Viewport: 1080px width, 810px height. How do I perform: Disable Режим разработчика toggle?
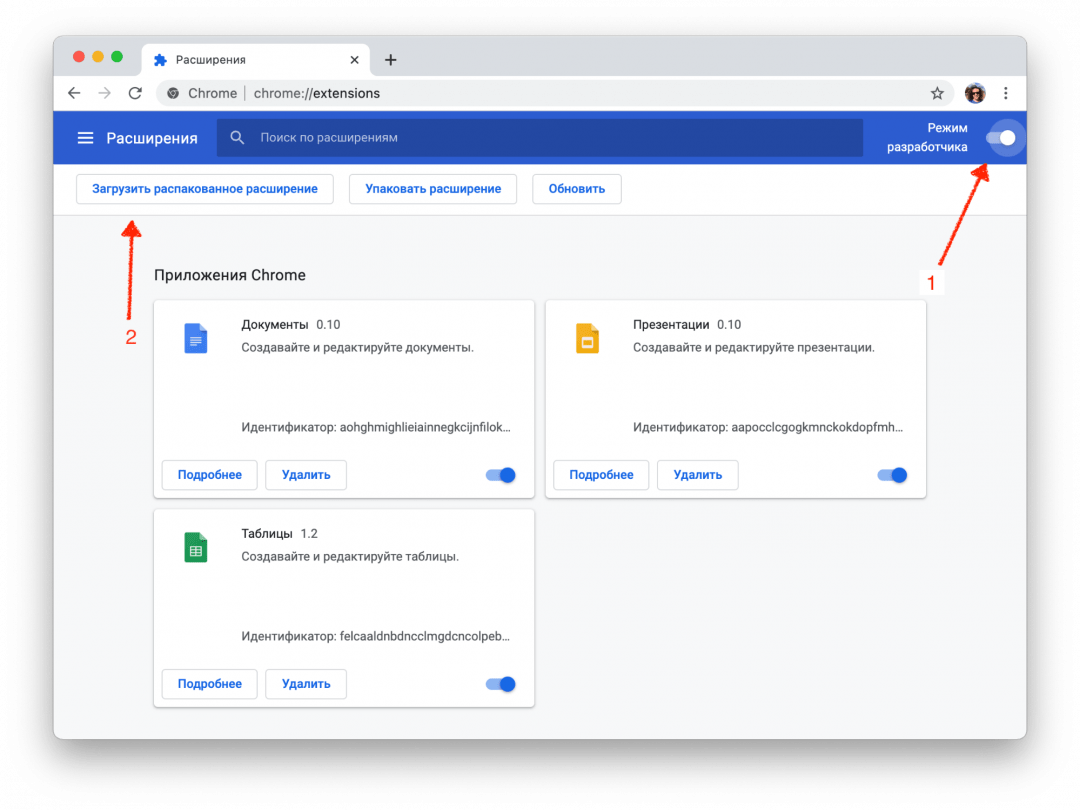pyautogui.click(x=1003, y=137)
